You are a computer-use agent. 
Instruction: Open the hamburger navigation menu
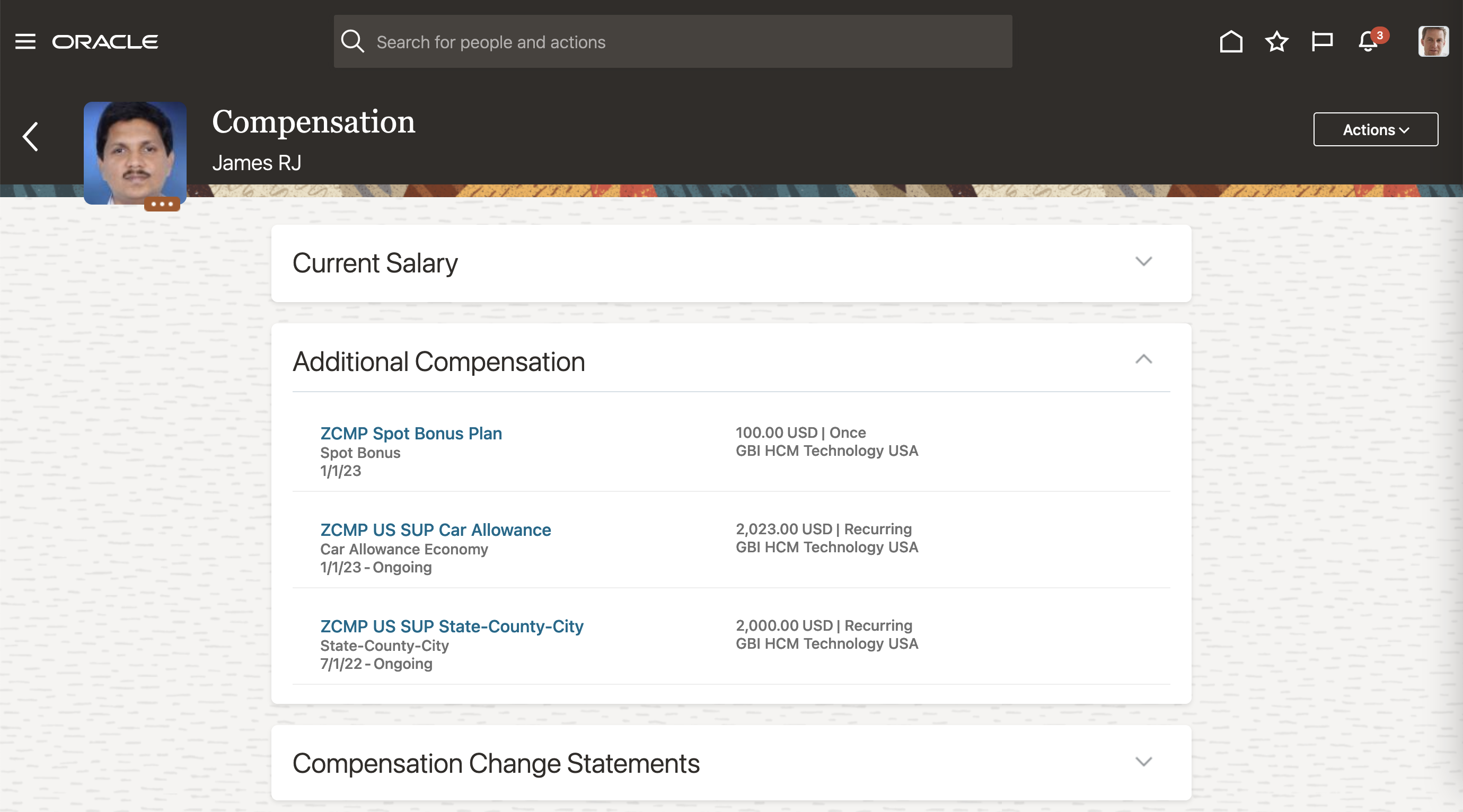[x=25, y=41]
